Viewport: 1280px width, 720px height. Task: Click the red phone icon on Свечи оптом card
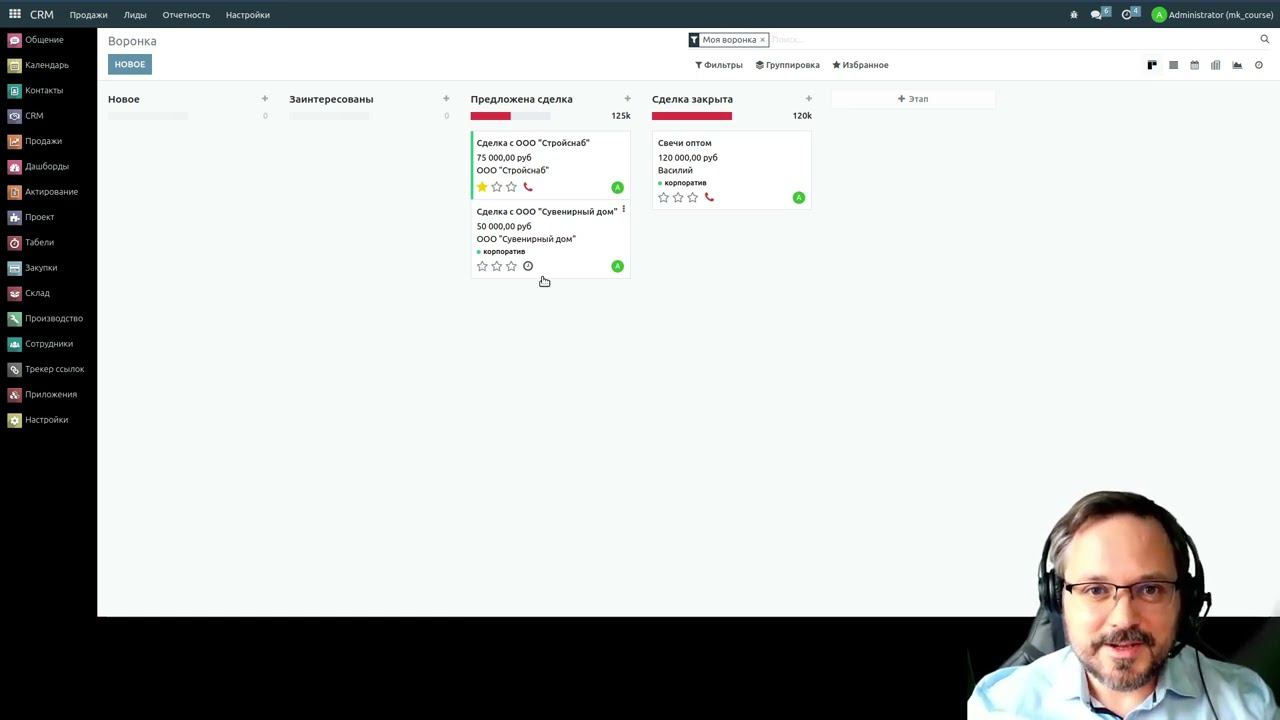[709, 197]
